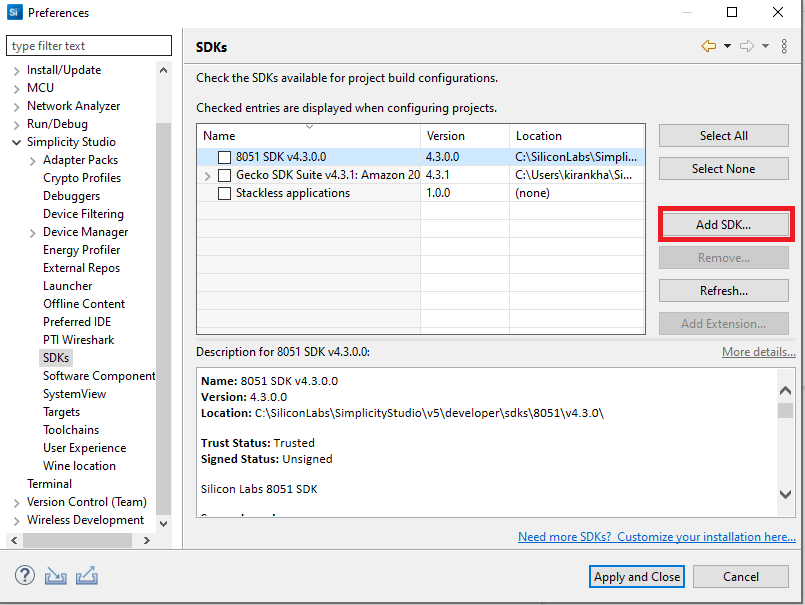
Task: Click the export preferences icon
Action: (87, 576)
